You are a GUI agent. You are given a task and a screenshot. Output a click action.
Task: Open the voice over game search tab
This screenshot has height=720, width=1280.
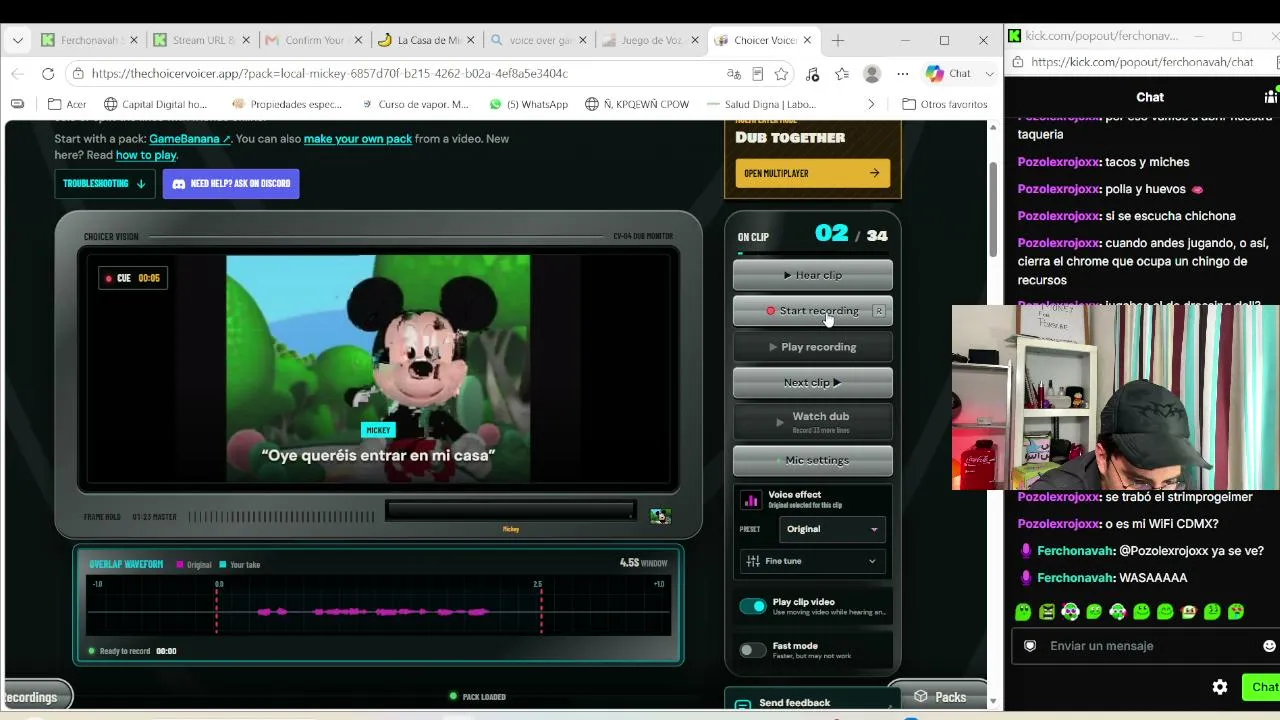coord(539,40)
